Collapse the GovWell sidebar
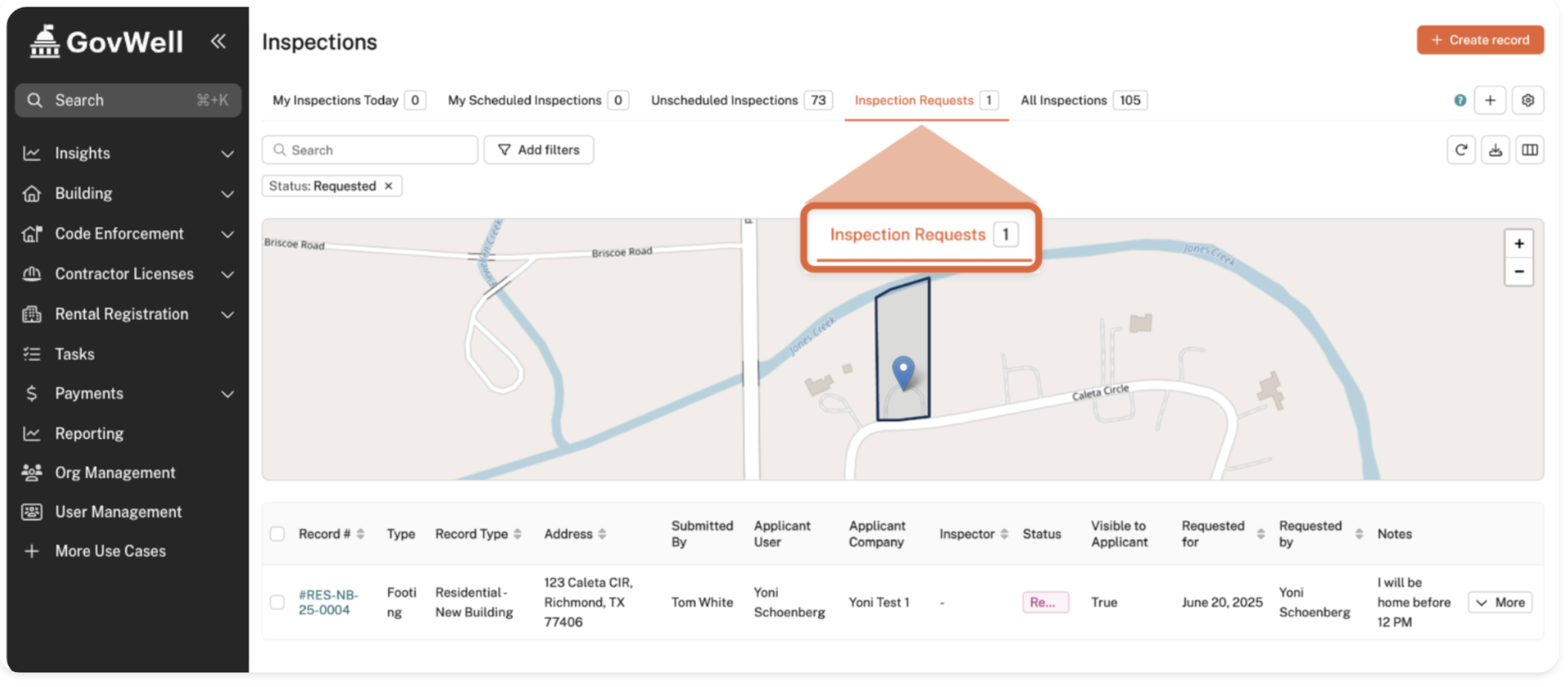Image resolution: width=1568 pixels, height=687 pixels. pyautogui.click(x=218, y=42)
